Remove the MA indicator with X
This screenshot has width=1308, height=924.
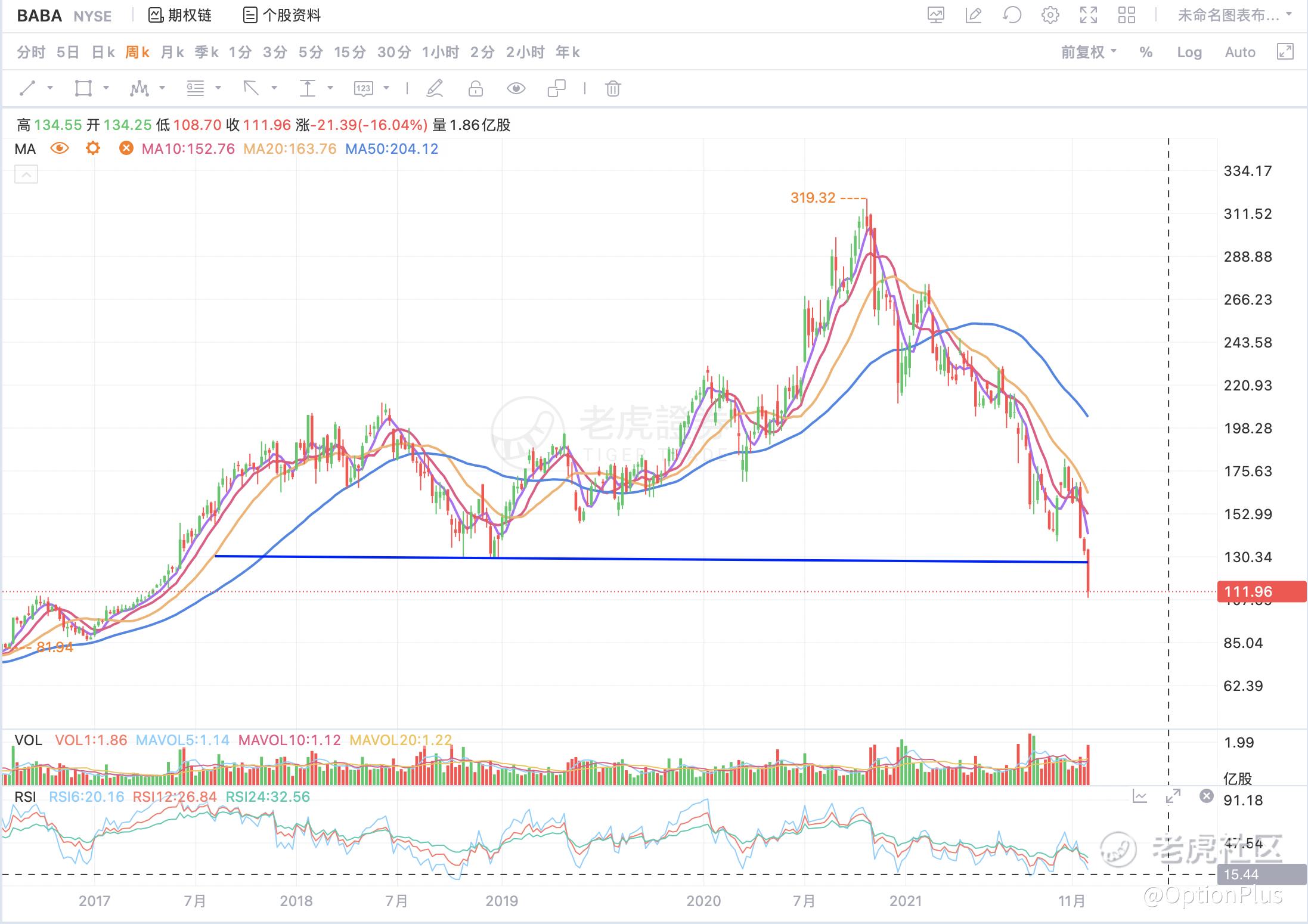coord(126,148)
